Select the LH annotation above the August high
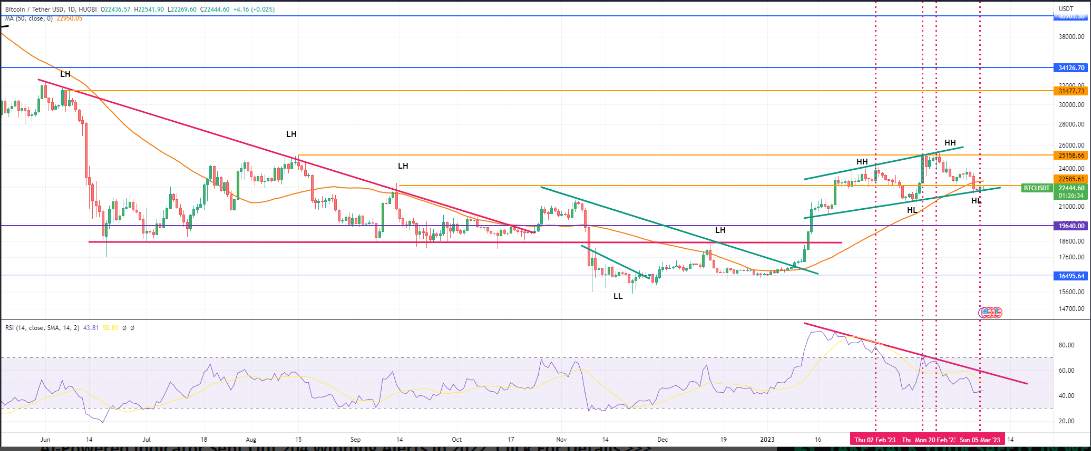The height and width of the screenshot is (451, 1091). (x=292, y=134)
